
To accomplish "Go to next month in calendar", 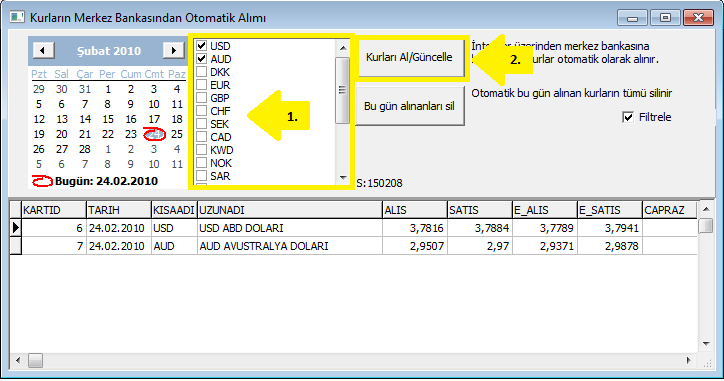I will pos(174,50).
